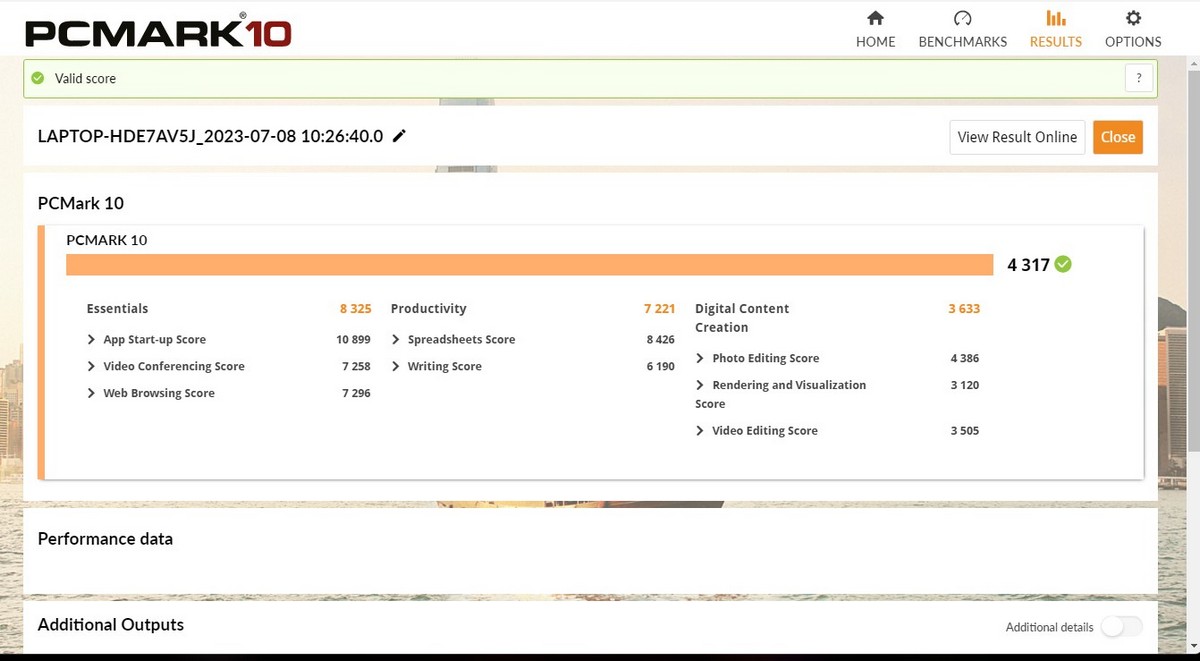1200x661 pixels.
Task: Click the Essentials group heading
Action: coord(117,309)
